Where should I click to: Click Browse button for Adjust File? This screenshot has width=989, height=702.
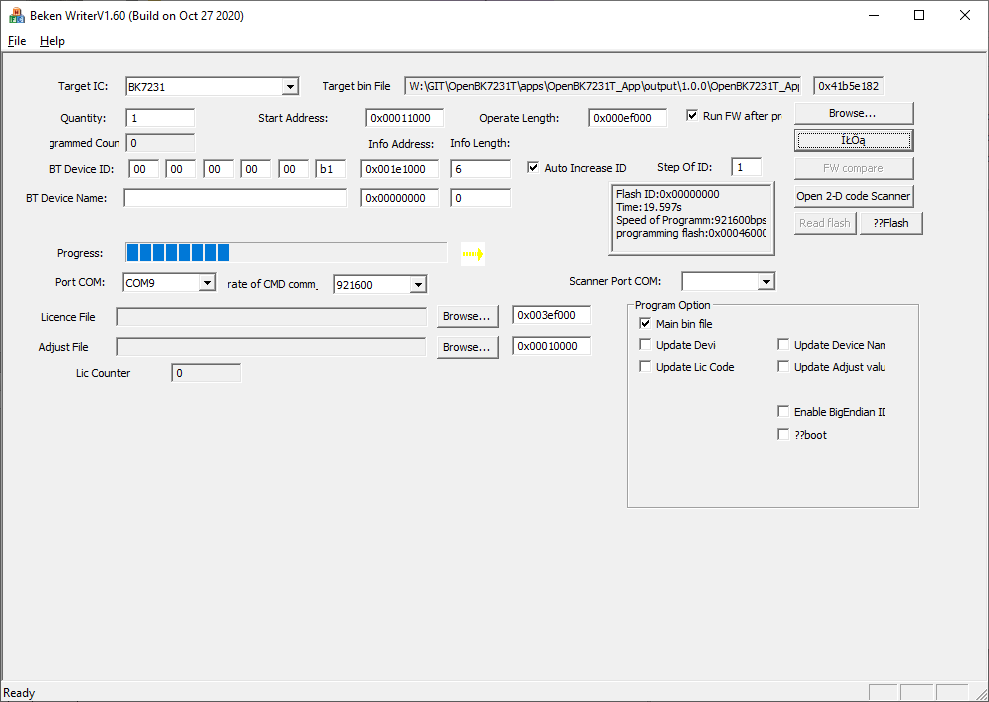click(x=467, y=348)
